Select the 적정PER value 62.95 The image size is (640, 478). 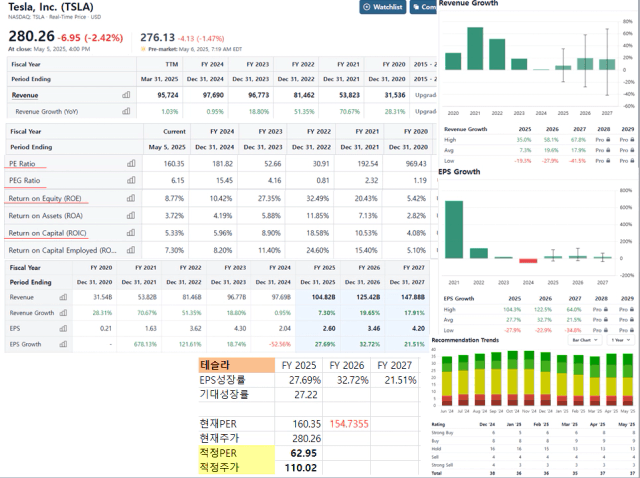pyautogui.click(x=303, y=453)
